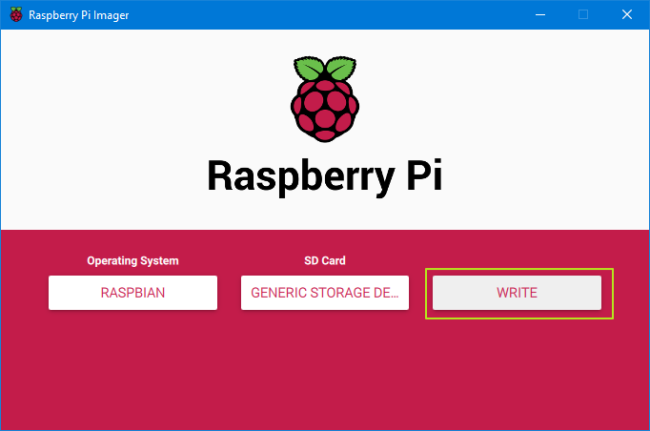
Task: Open the RASPBIAN operating system chooser
Action: coord(133,293)
